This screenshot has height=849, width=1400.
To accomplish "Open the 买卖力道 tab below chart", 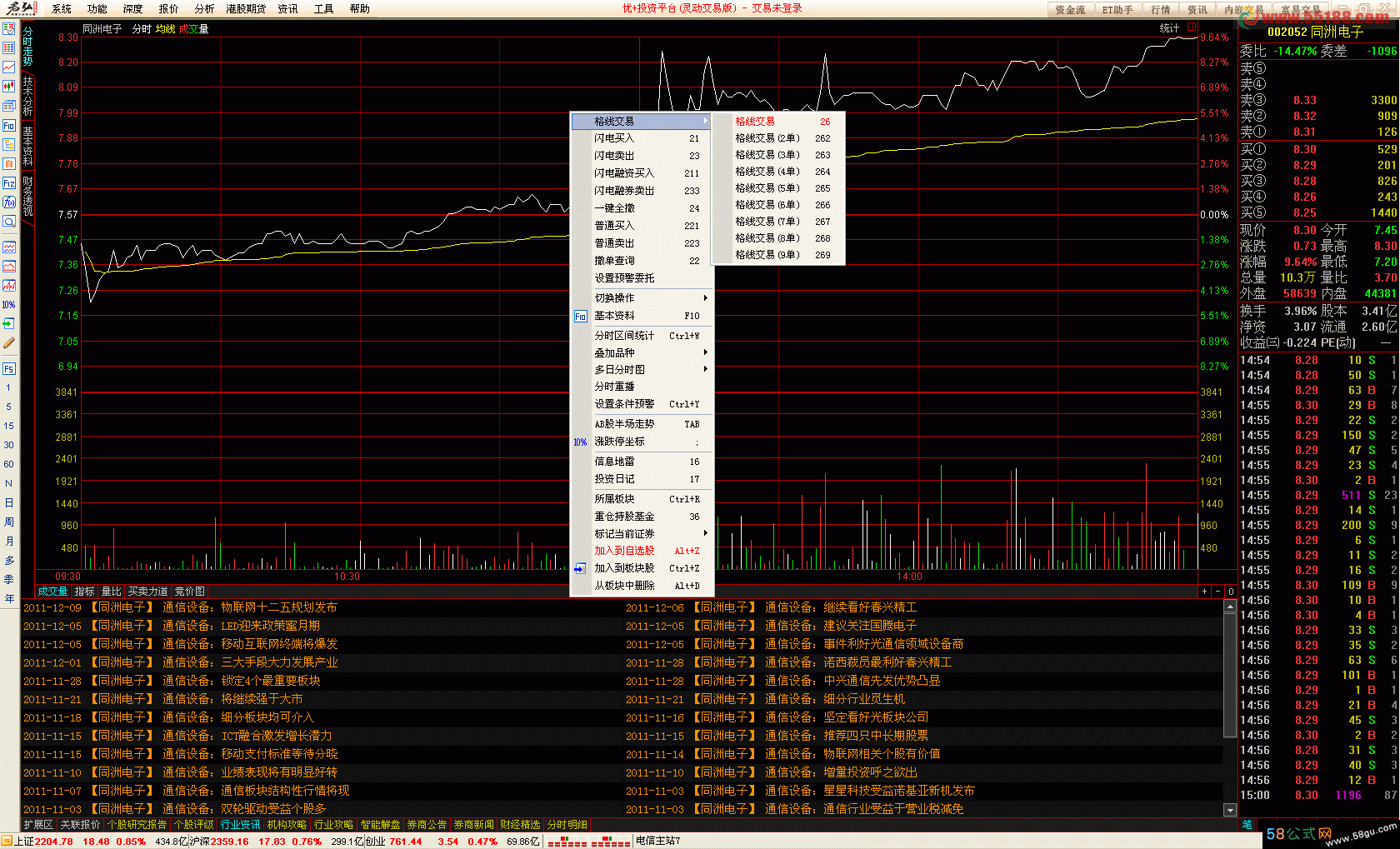I will (x=147, y=591).
